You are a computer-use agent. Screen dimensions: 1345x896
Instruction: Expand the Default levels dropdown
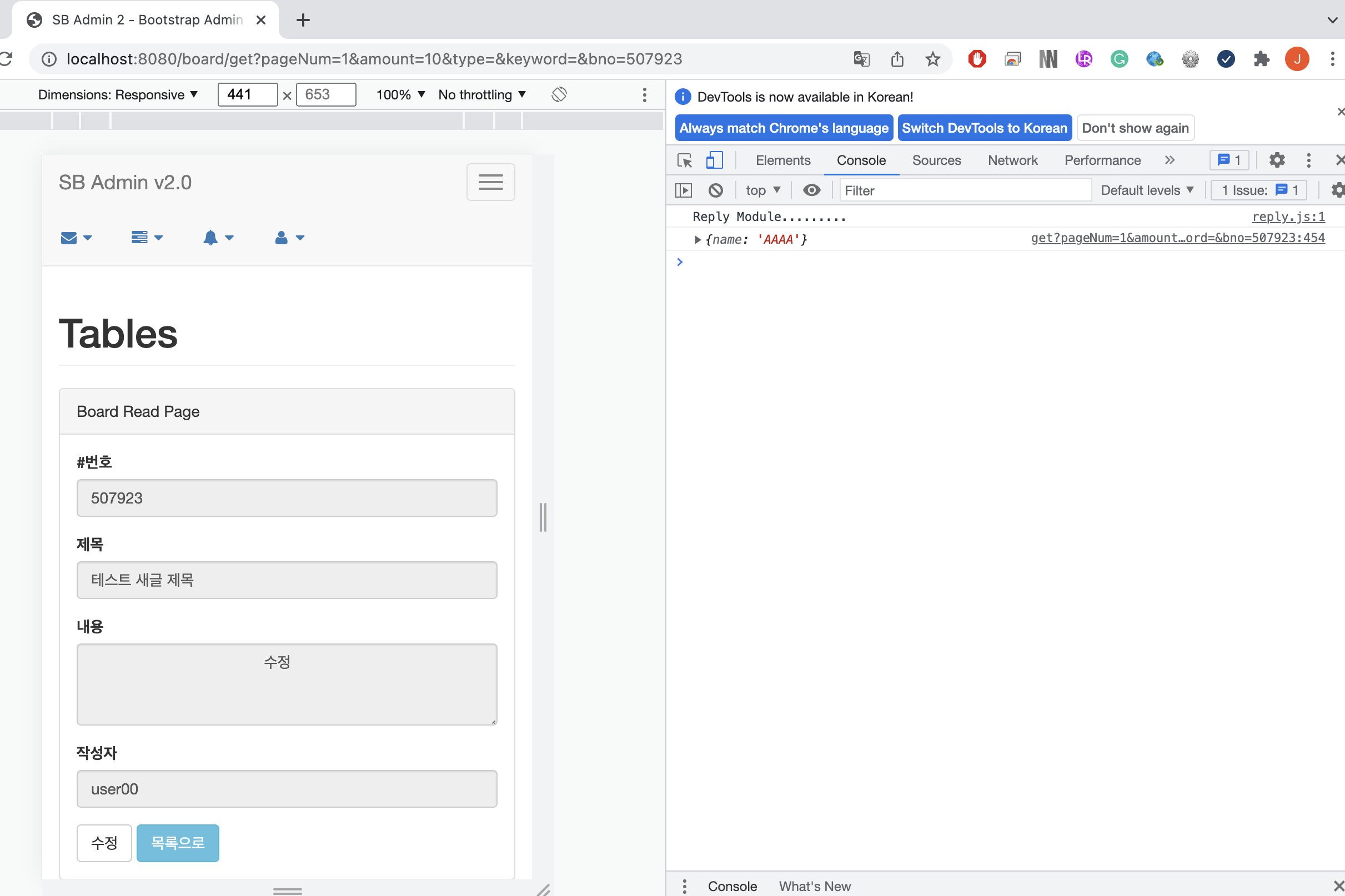click(1147, 190)
